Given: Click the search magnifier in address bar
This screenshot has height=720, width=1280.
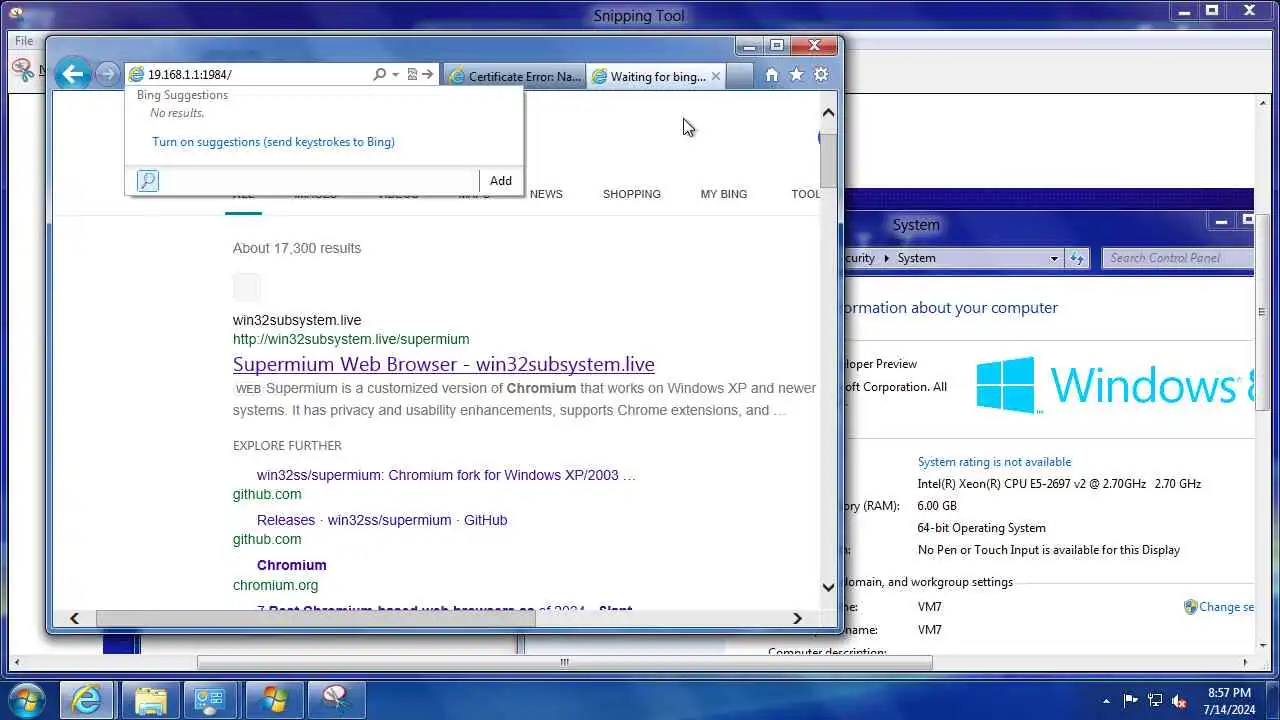Looking at the screenshot, I should pyautogui.click(x=379, y=75).
